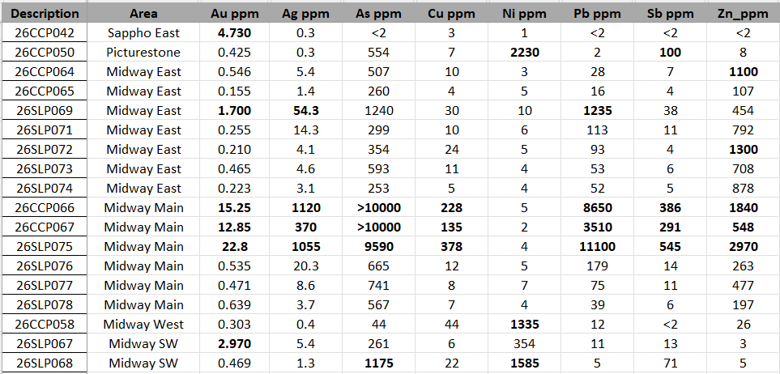The width and height of the screenshot is (780, 374).
Task: Click the Pb value 11100
Action: tap(597, 247)
